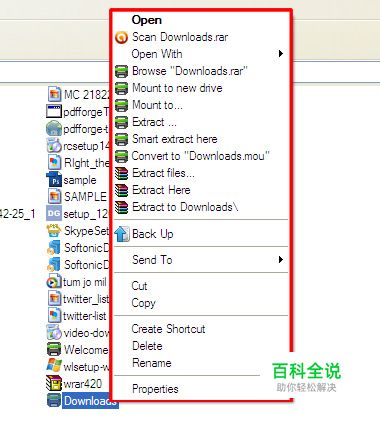Screen dimensions: 380x423
Task: Select the MC 2182 file name
Action: (87, 95)
